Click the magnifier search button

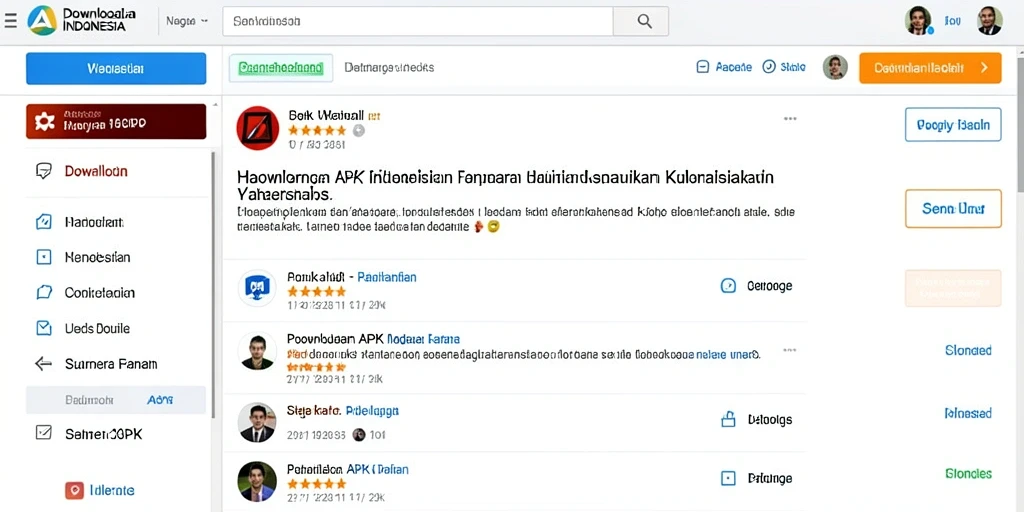point(644,21)
